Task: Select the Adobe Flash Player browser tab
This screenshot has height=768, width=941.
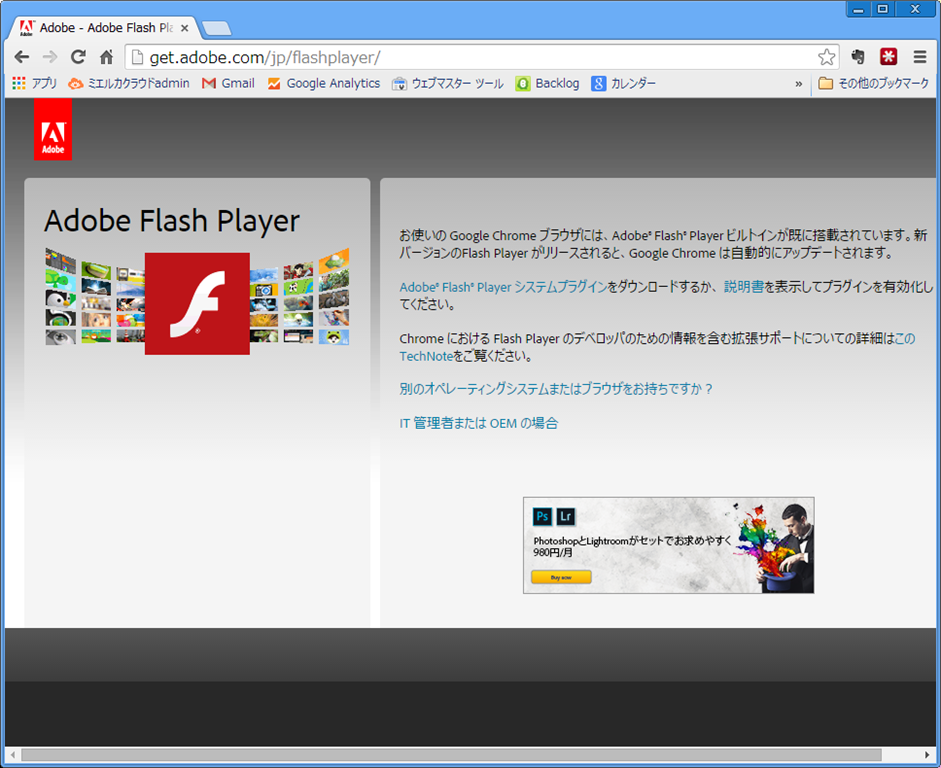Action: [x=105, y=28]
